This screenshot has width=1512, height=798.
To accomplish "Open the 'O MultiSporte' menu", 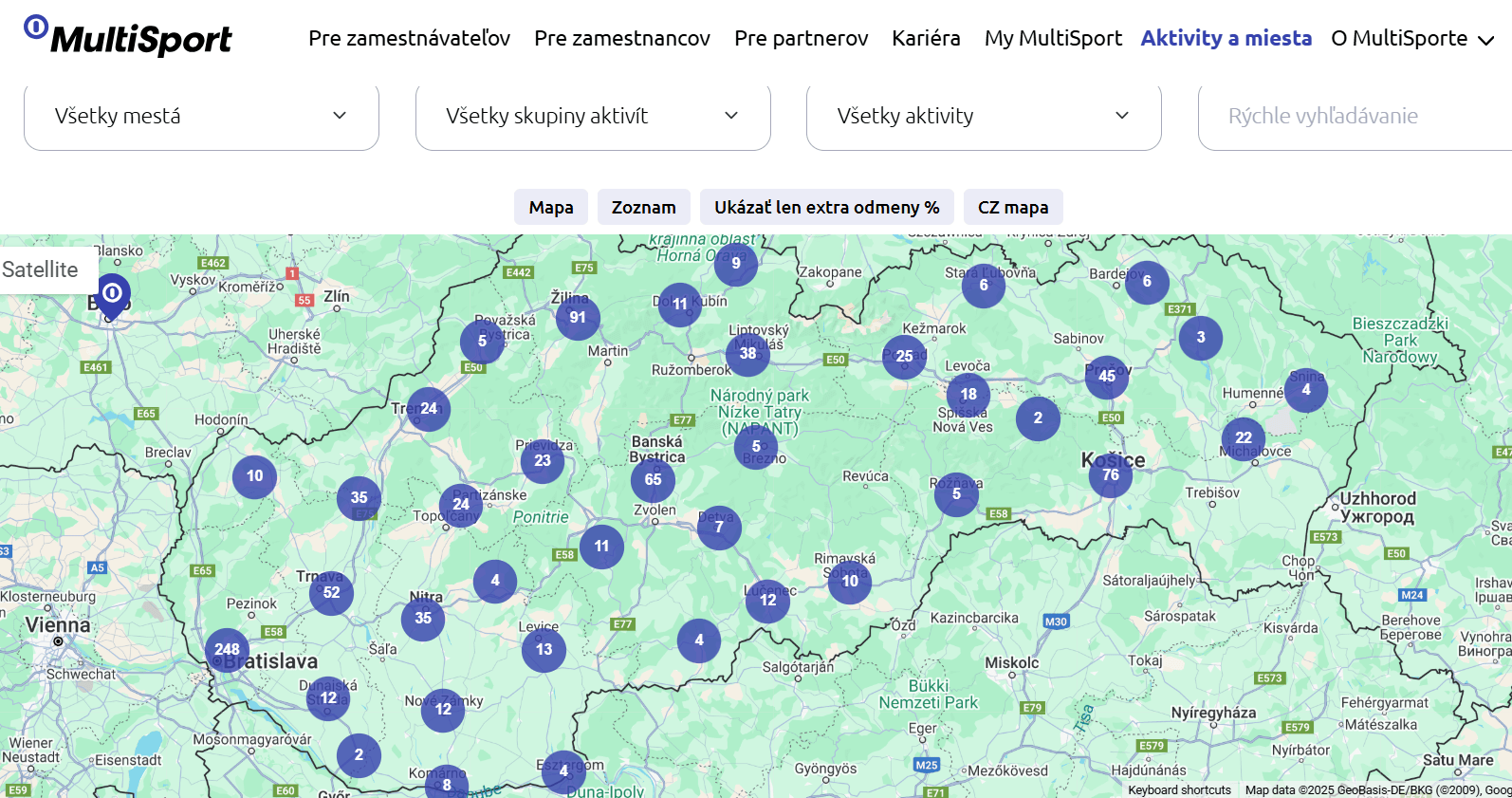I will [1411, 39].
